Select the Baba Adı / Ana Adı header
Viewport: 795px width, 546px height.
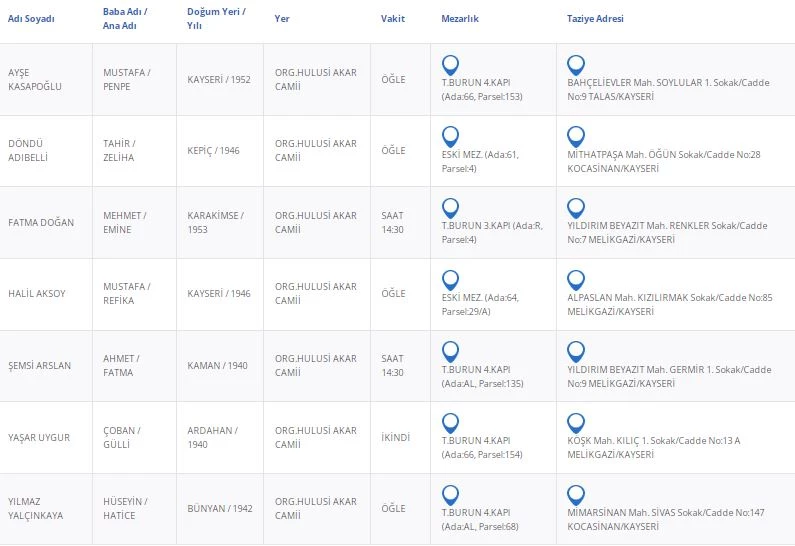pos(125,19)
